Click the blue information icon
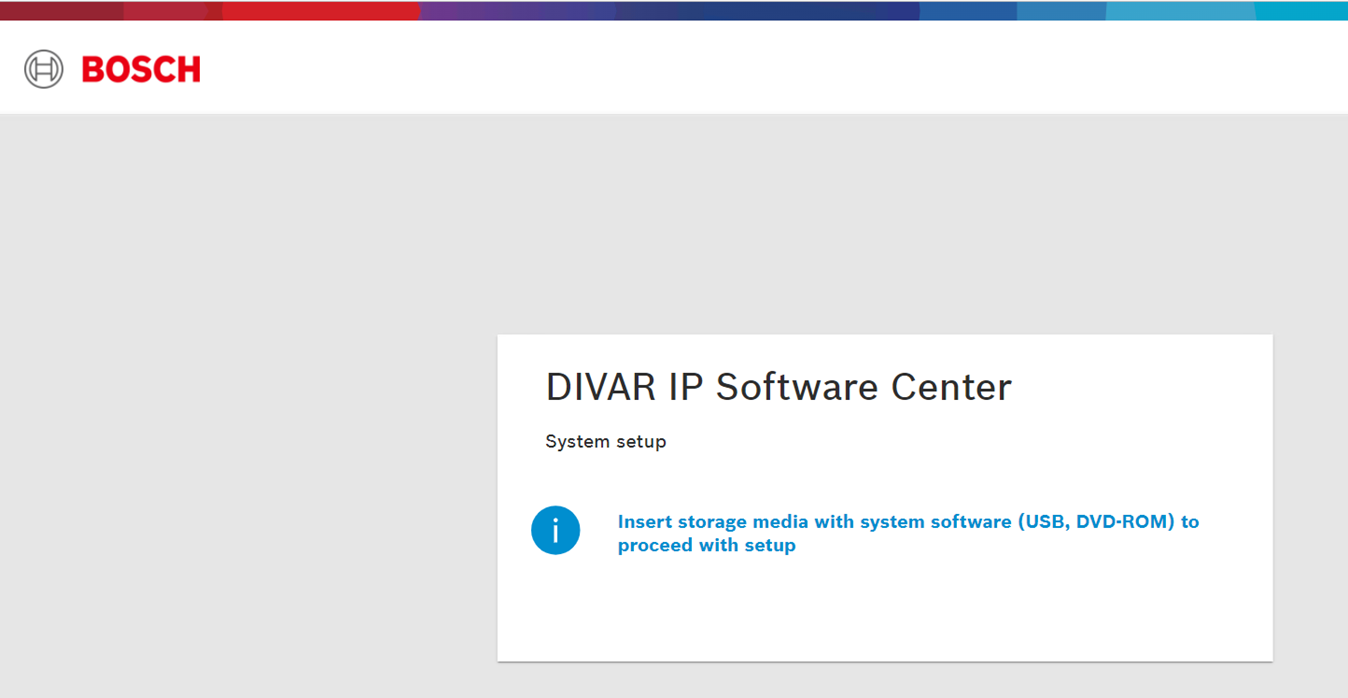The height and width of the screenshot is (698, 1348). pyautogui.click(x=556, y=530)
